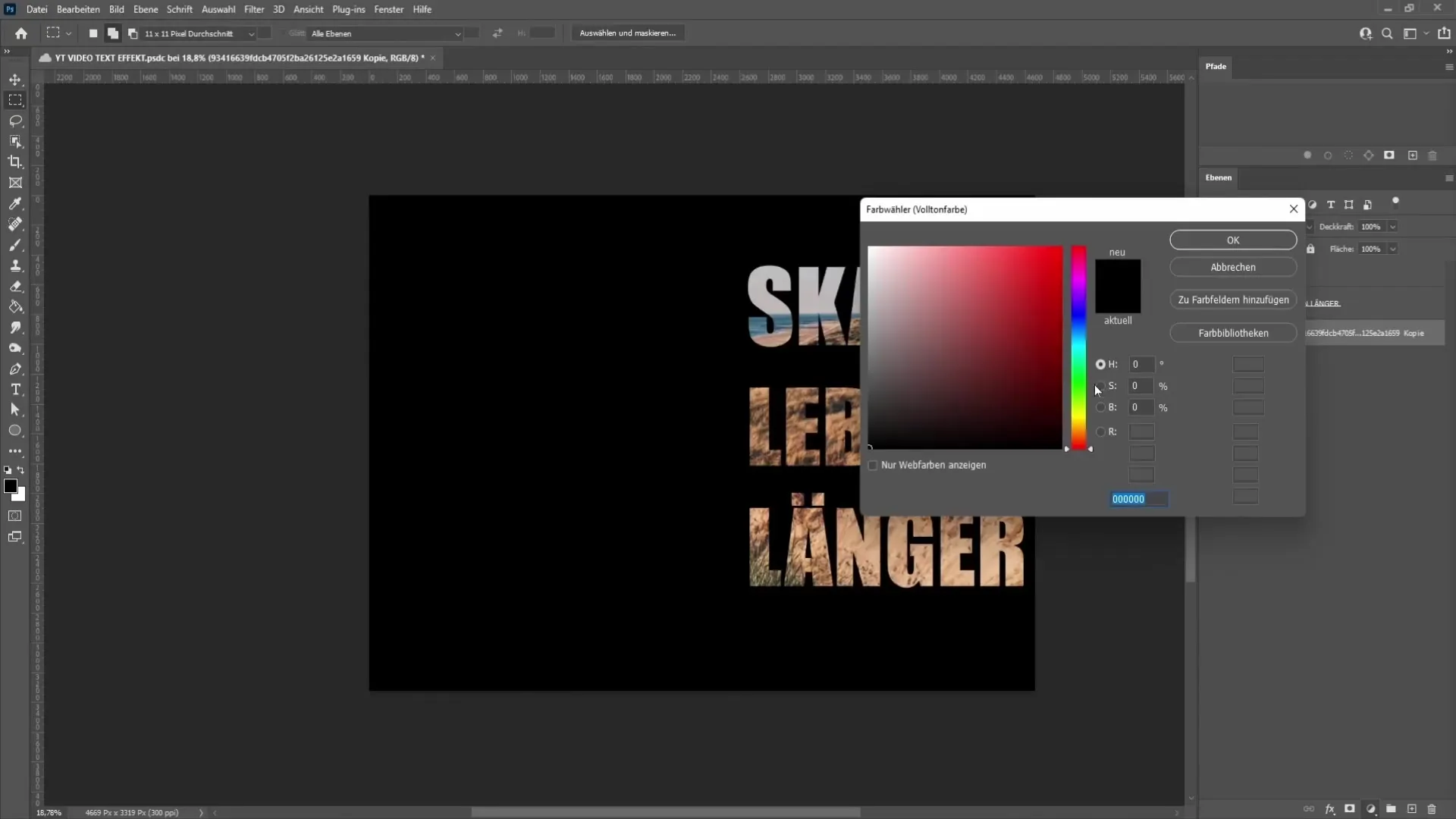Select the Frame tool
The height and width of the screenshot is (819, 1456).
15,183
